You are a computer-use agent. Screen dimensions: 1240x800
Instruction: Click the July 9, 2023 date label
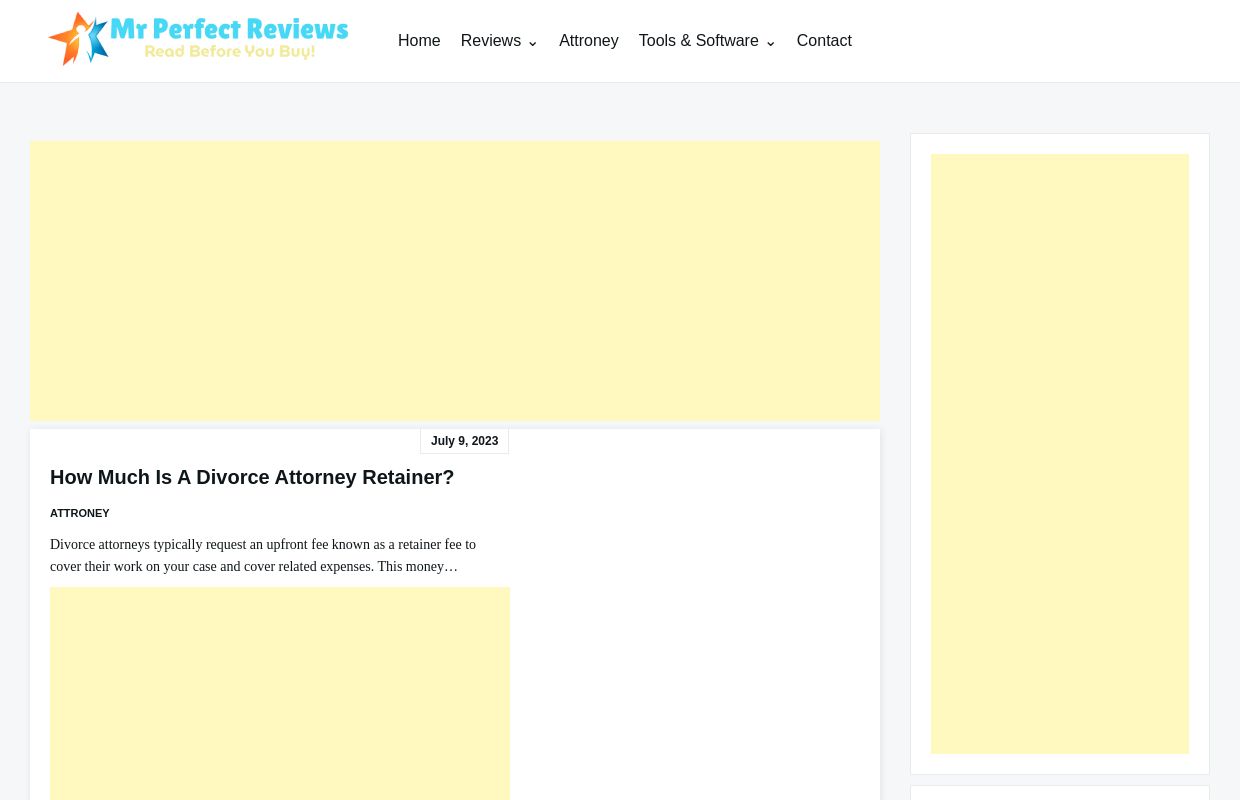464,441
